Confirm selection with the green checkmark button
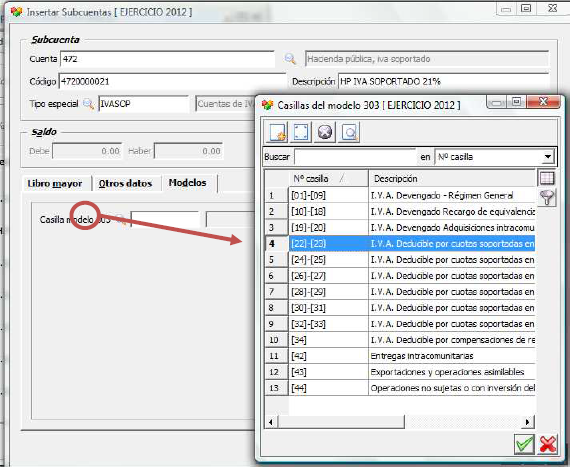The image size is (572, 467). tap(524, 444)
